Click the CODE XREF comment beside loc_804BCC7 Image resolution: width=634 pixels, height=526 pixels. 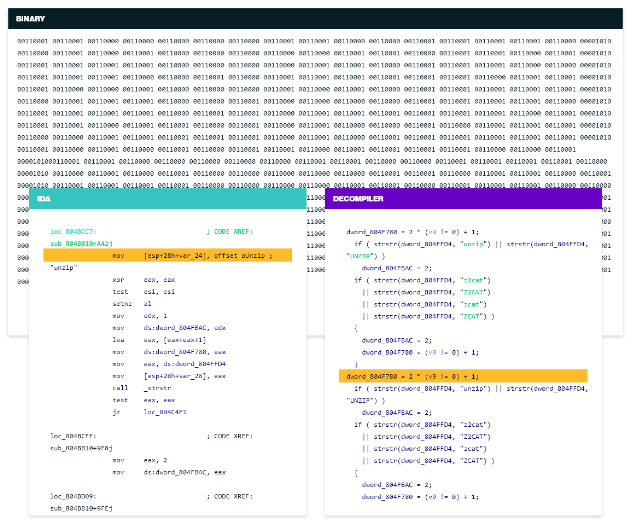(230, 232)
